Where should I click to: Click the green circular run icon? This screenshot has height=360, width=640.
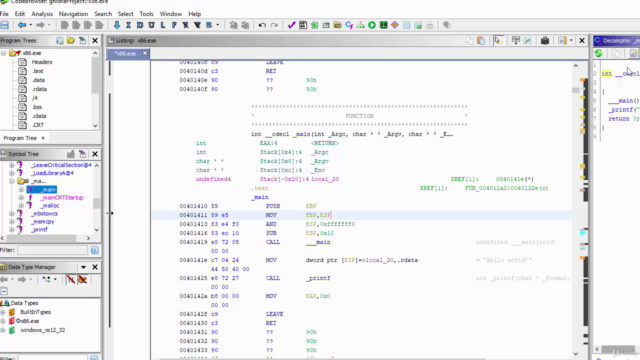click(372, 25)
